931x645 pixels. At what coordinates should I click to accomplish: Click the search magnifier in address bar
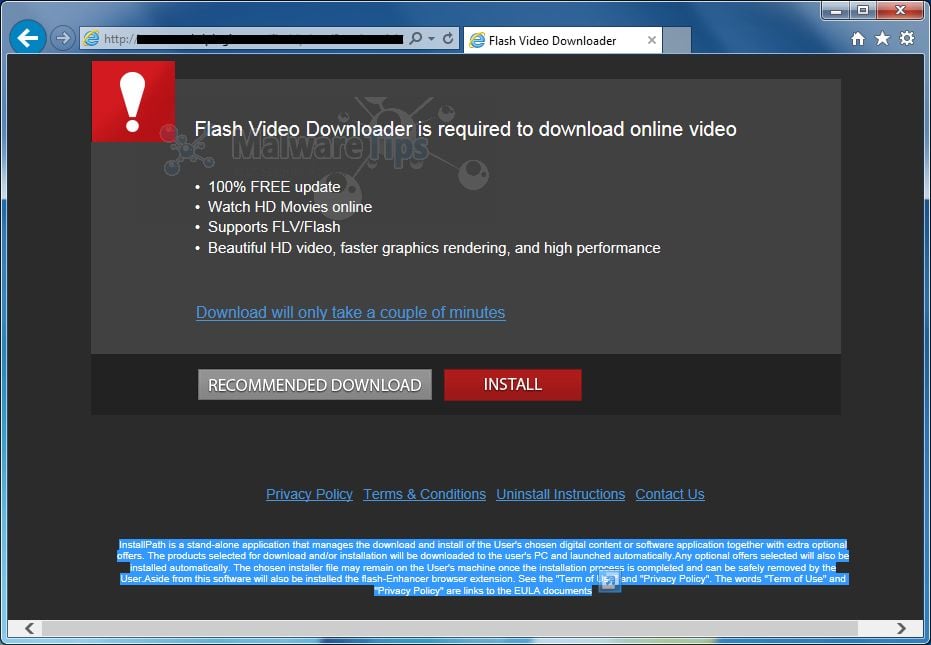coord(416,39)
